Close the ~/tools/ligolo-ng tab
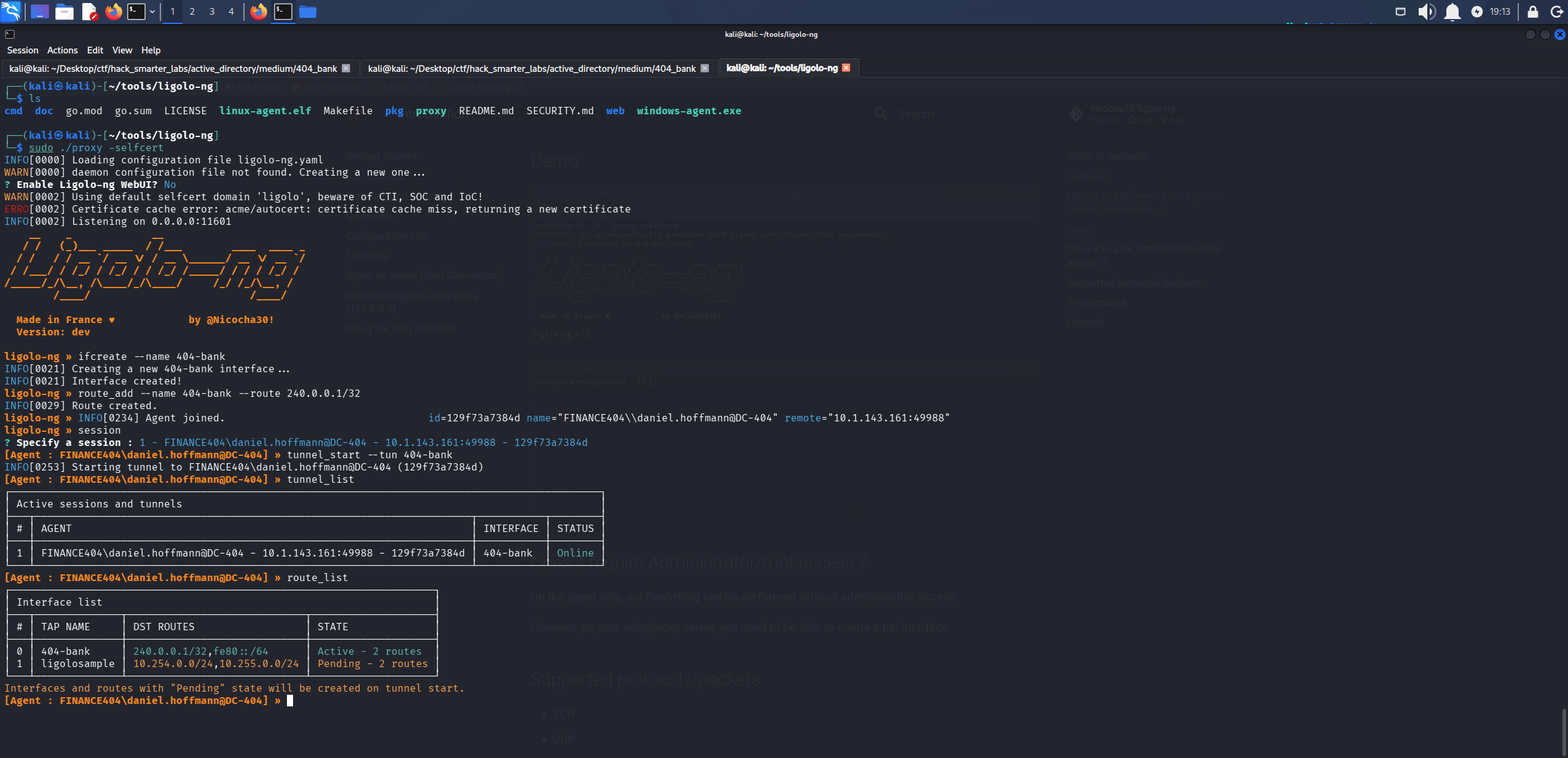Image resolution: width=1568 pixels, height=758 pixels. [846, 68]
